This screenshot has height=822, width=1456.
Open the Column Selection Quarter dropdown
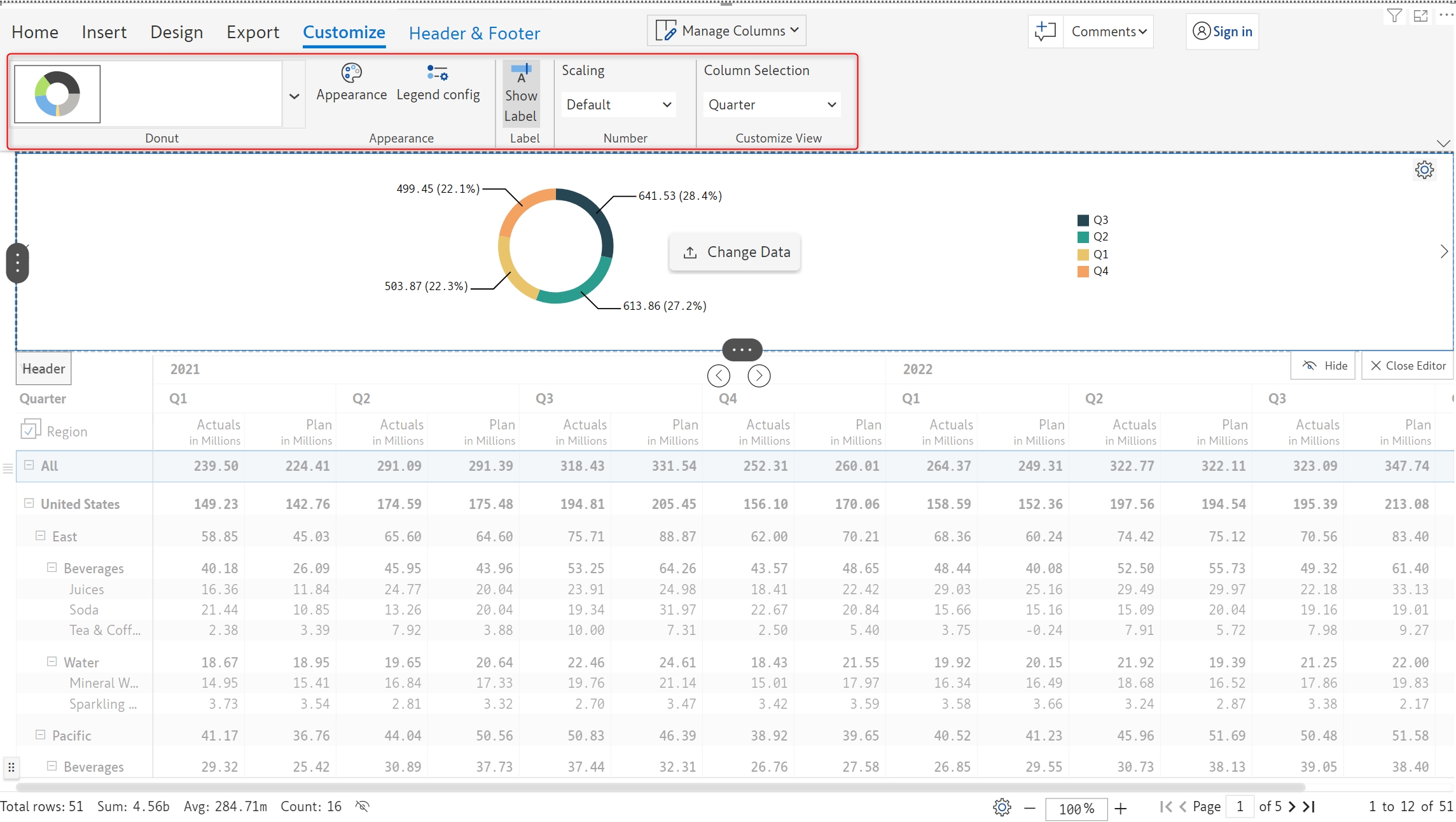point(772,105)
